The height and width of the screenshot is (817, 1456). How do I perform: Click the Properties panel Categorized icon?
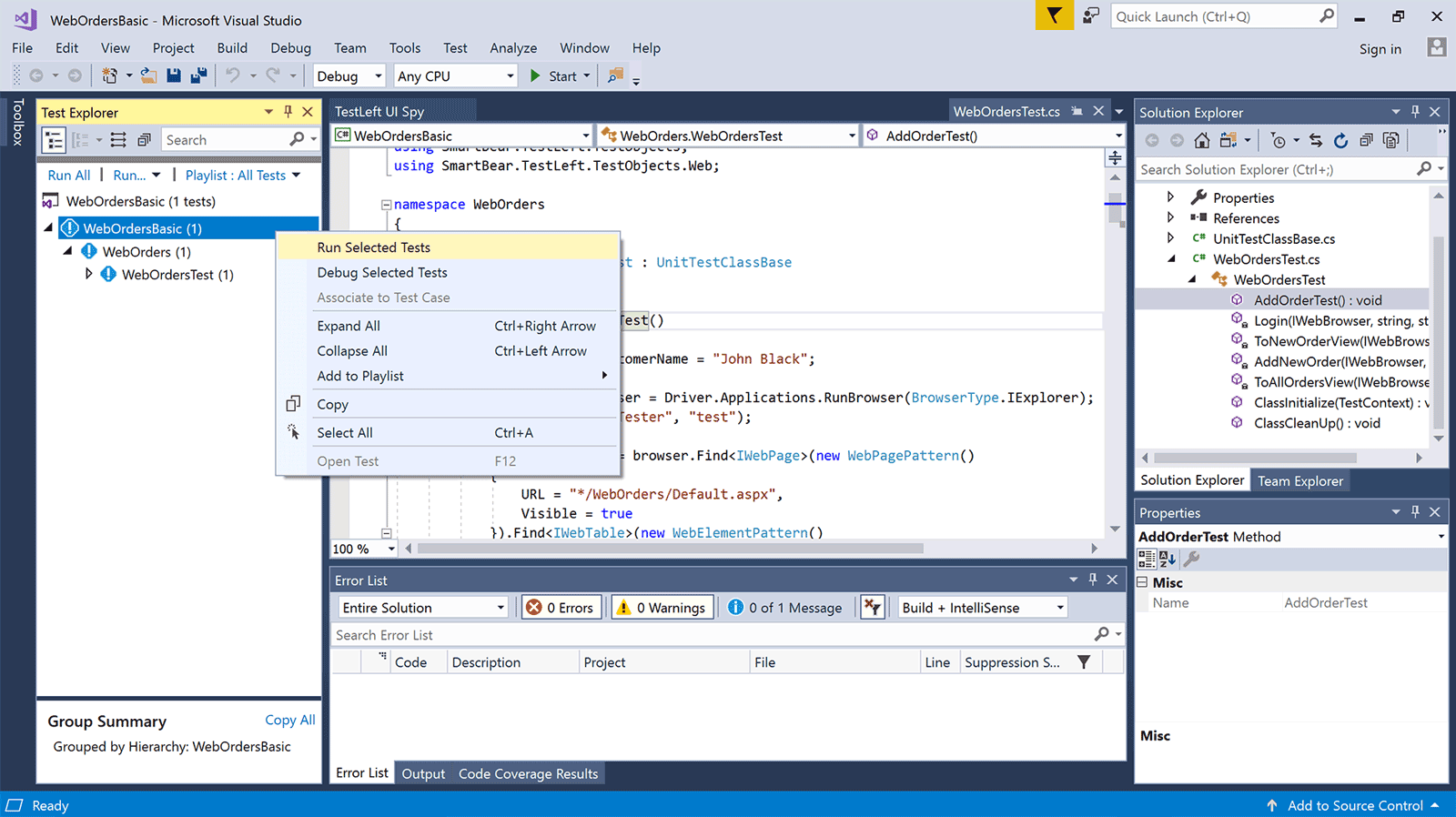(x=1147, y=559)
